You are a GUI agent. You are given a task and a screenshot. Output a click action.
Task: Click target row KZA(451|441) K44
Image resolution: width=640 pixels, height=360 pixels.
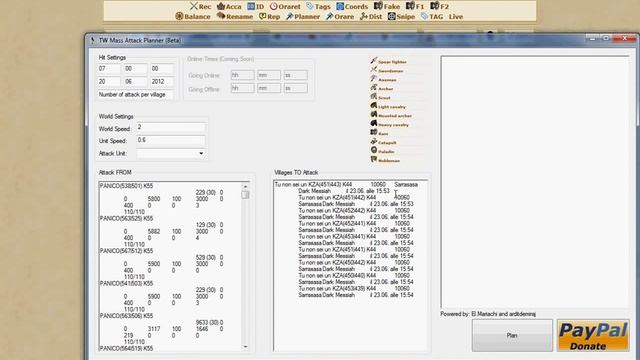354,249
